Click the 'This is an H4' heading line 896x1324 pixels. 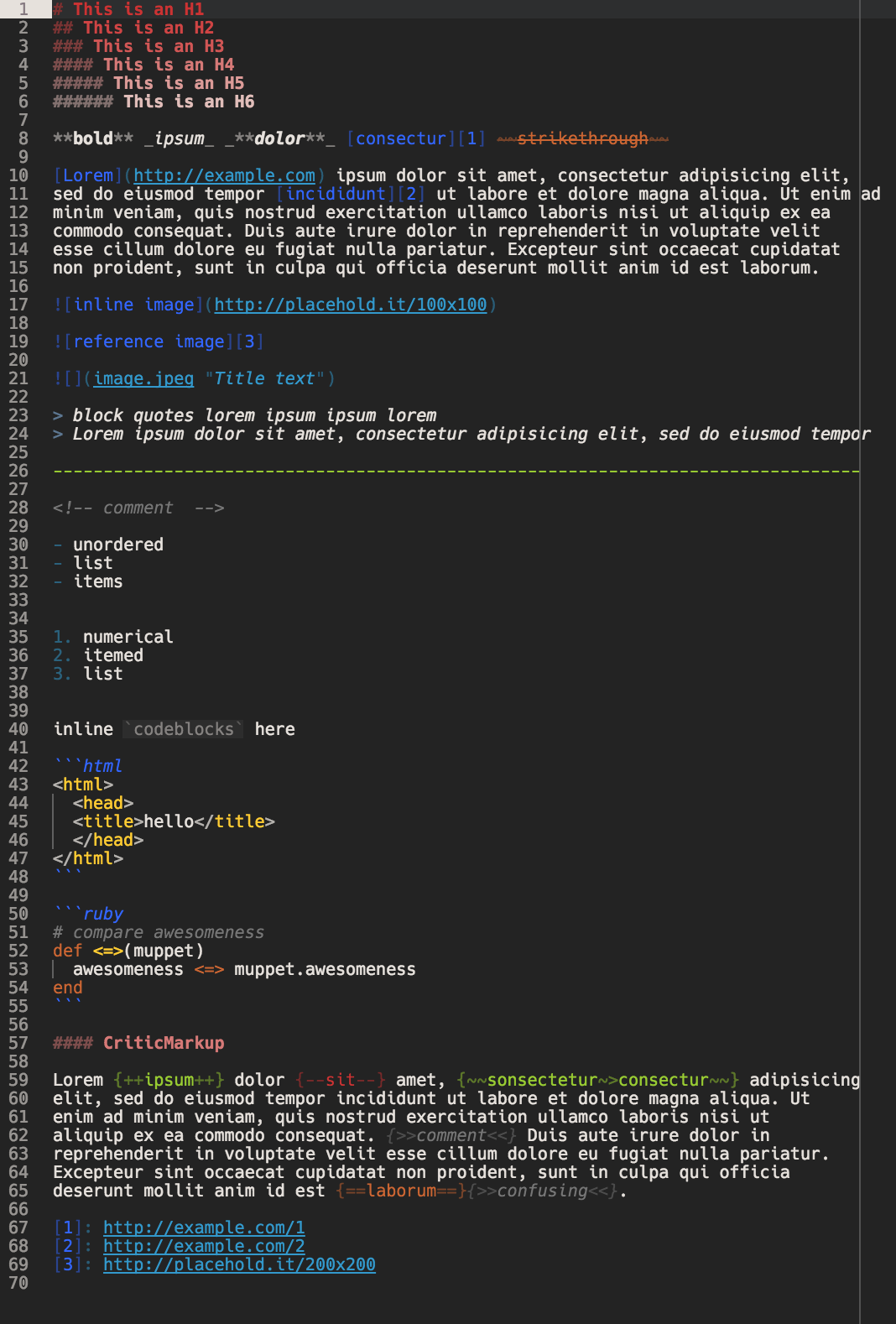click(143, 65)
